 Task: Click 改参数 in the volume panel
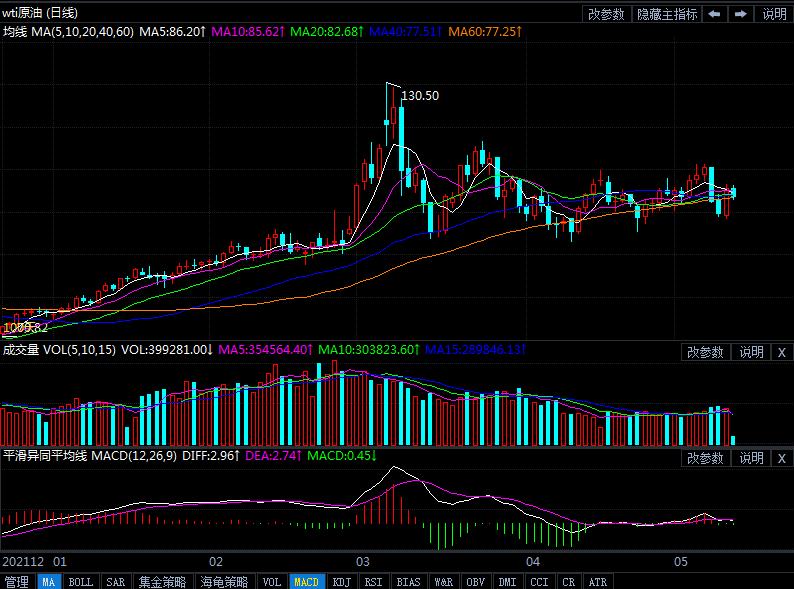coord(705,352)
